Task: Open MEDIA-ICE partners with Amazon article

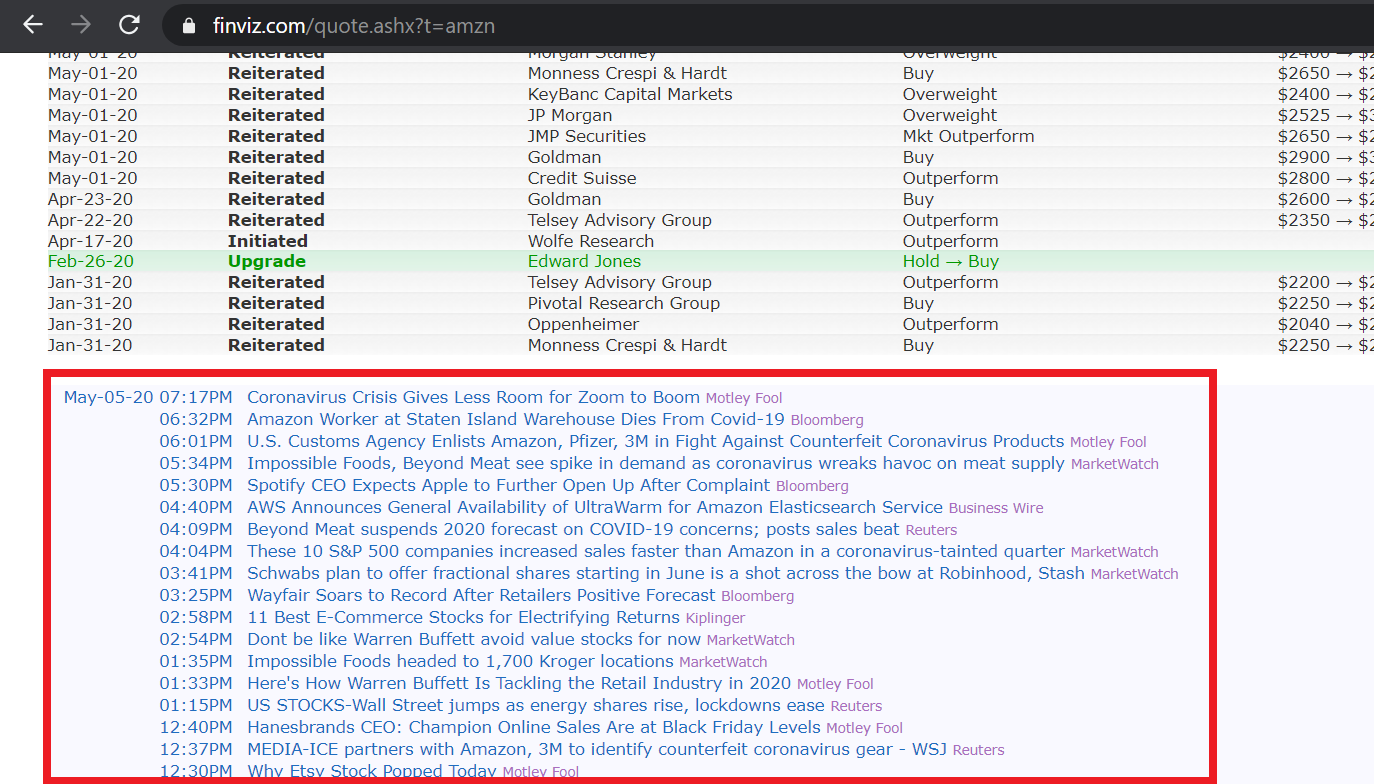Action: click(597, 750)
